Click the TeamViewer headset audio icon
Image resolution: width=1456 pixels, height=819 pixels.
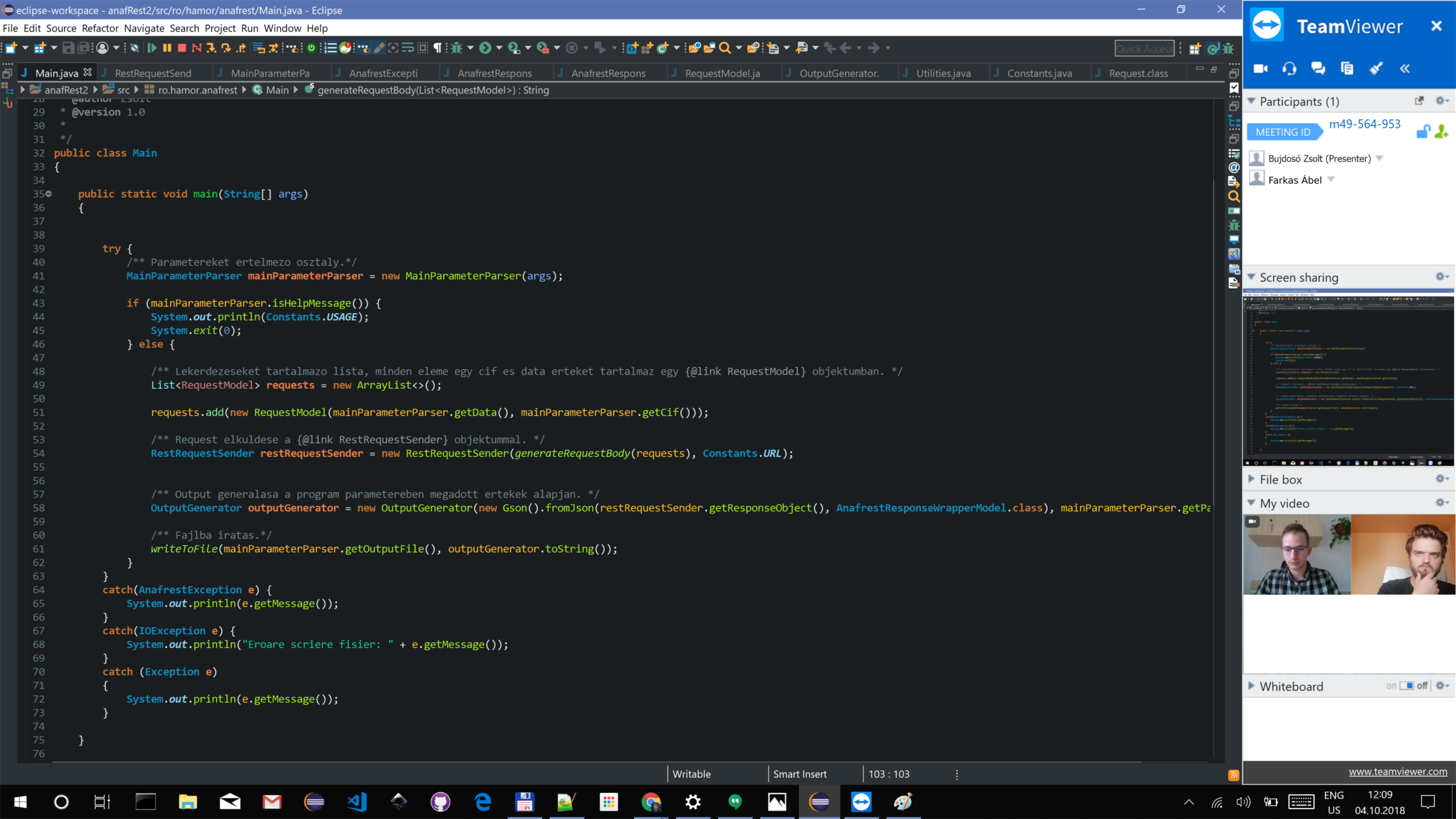point(1289,69)
